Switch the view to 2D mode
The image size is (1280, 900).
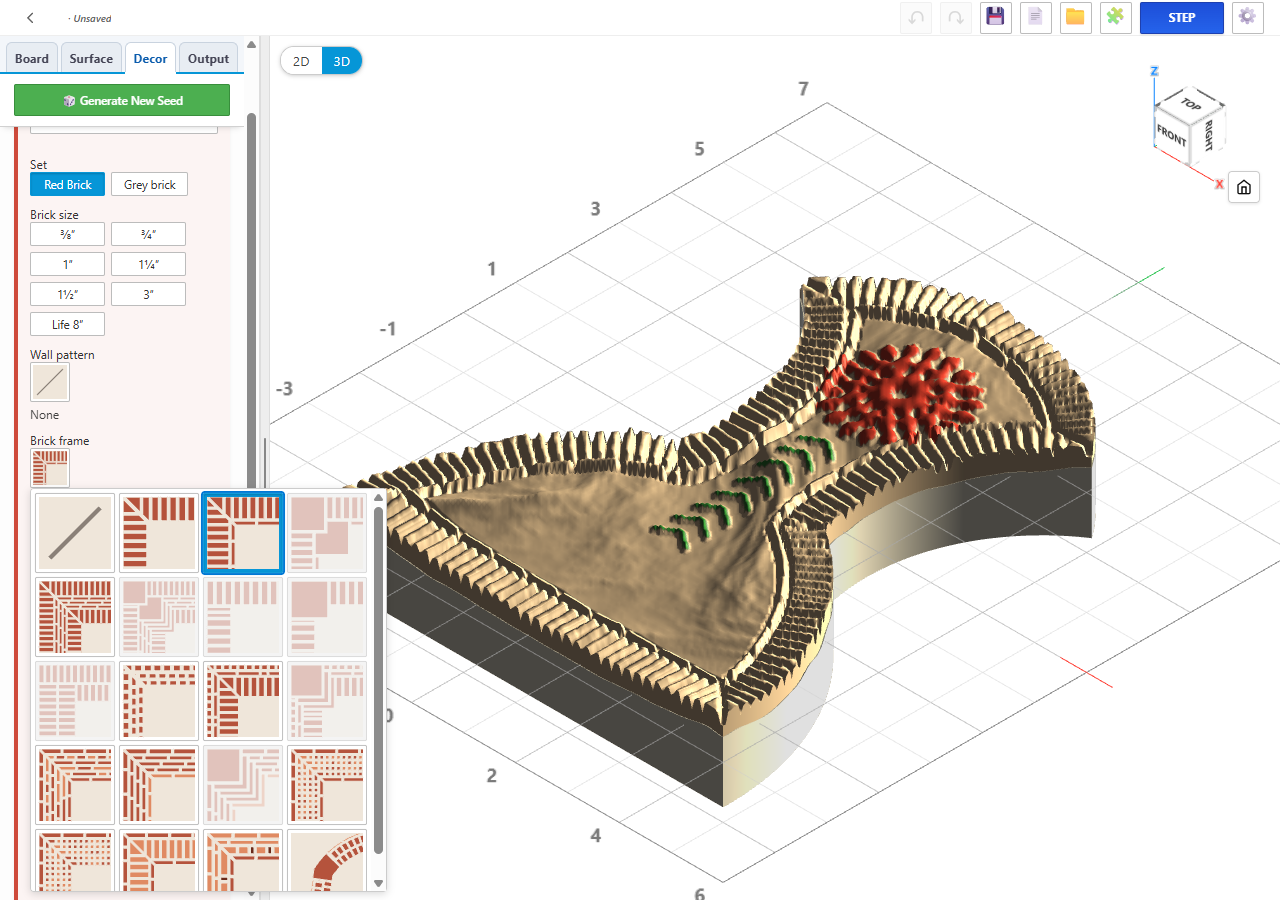click(301, 61)
